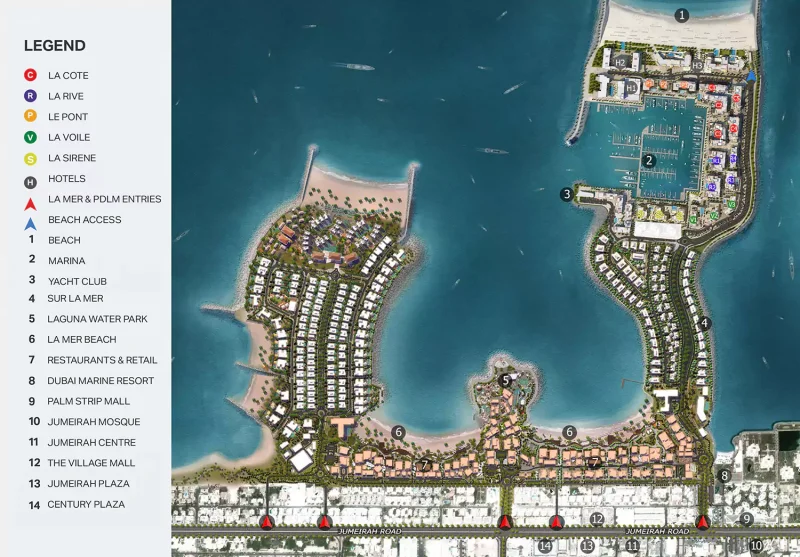Viewport: 800px width, 557px height.
Task: Click Dubai Marine Resort marker 8
Action: click(x=725, y=476)
